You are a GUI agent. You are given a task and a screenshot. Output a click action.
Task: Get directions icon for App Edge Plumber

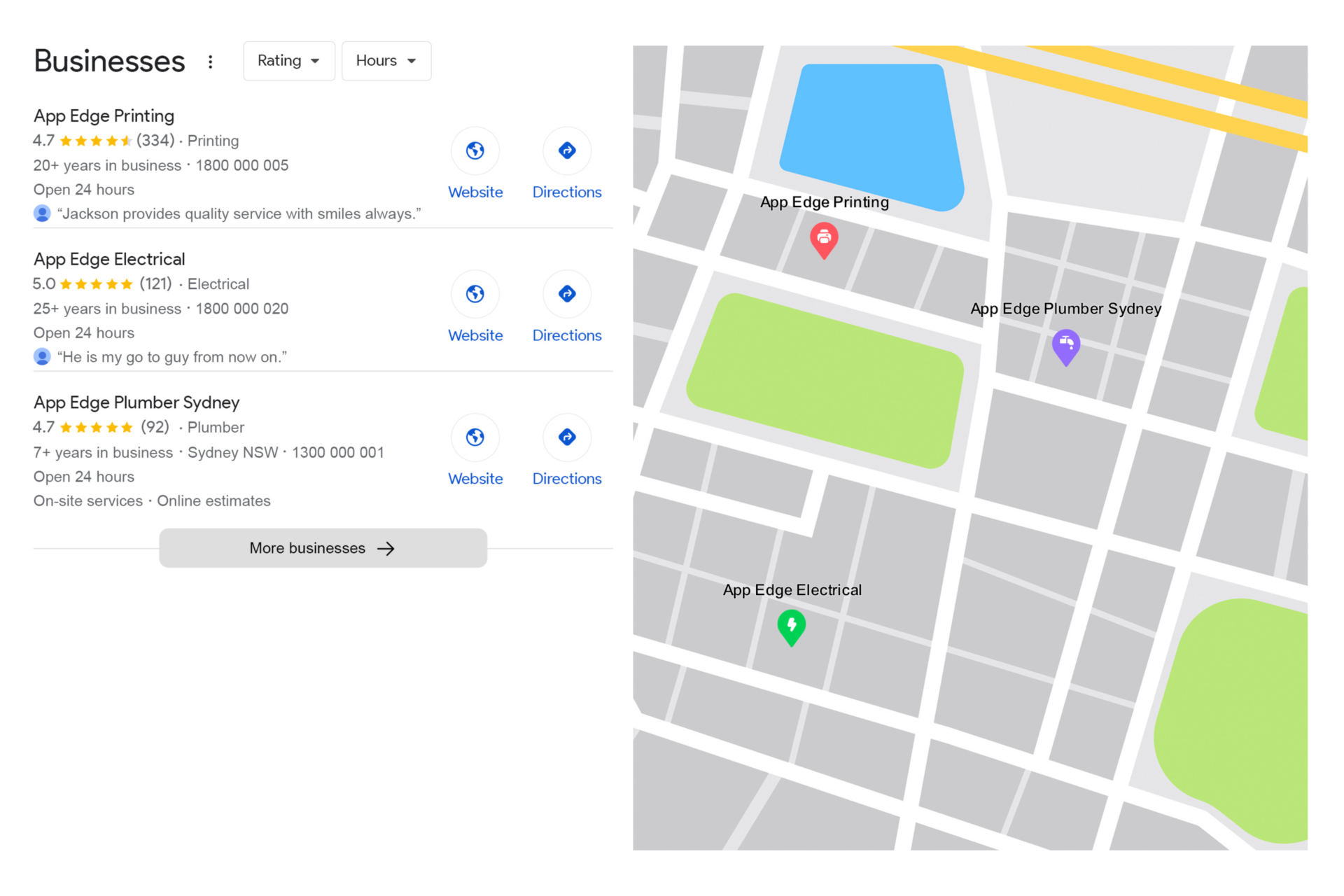[x=566, y=437]
